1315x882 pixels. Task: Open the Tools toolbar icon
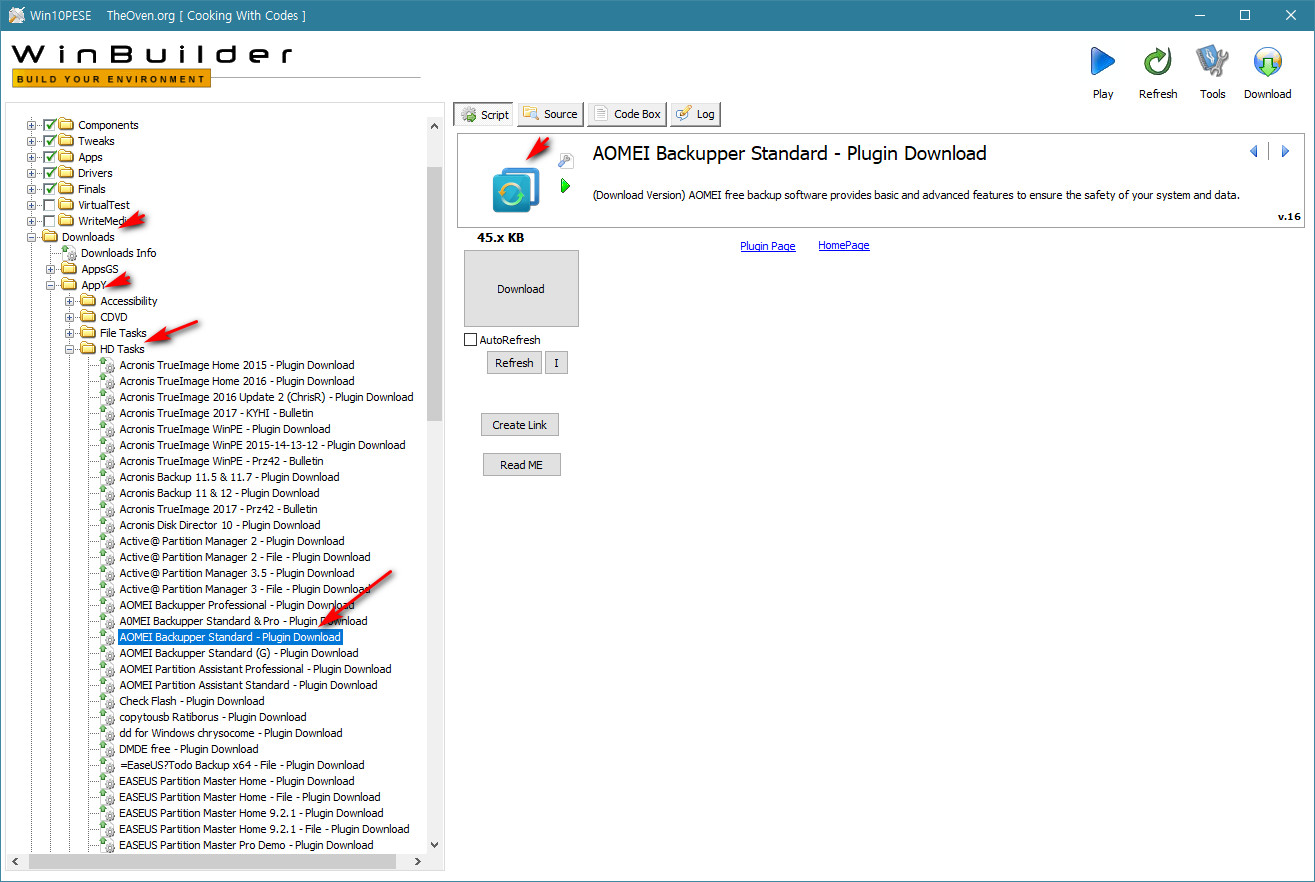(1213, 62)
